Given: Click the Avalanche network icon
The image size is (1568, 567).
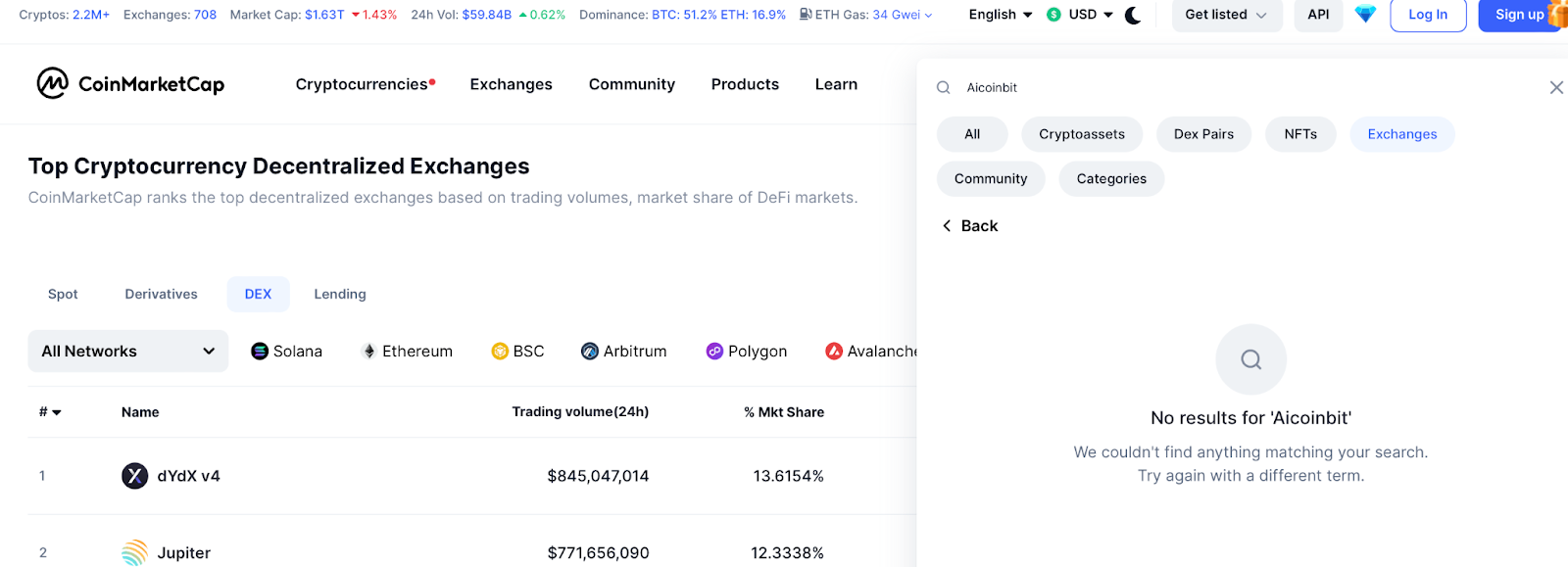Looking at the screenshot, I should (x=834, y=351).
